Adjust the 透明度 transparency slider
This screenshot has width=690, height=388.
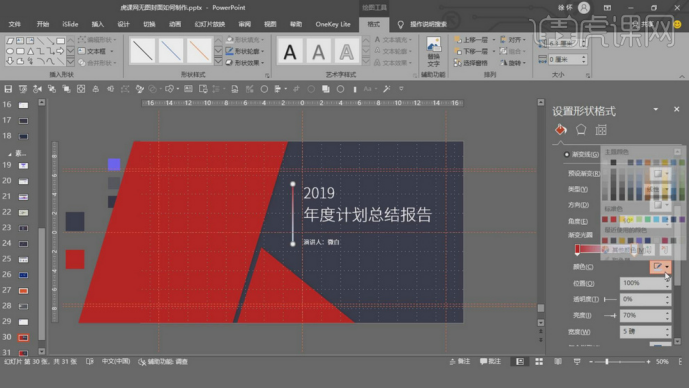point(610,300)
